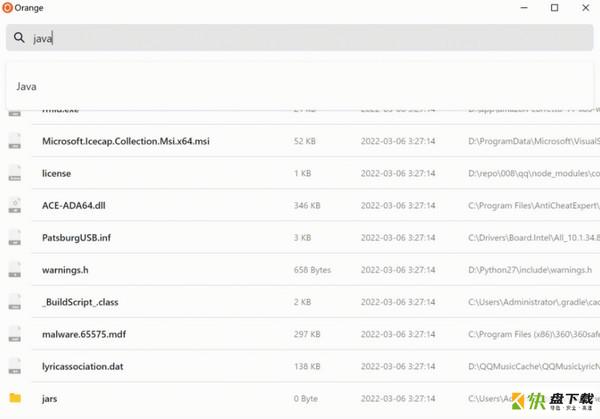
Task: Click the D:\Python27\include\warnings.h path
Action: pyautogui.click(x=530, y=270)
